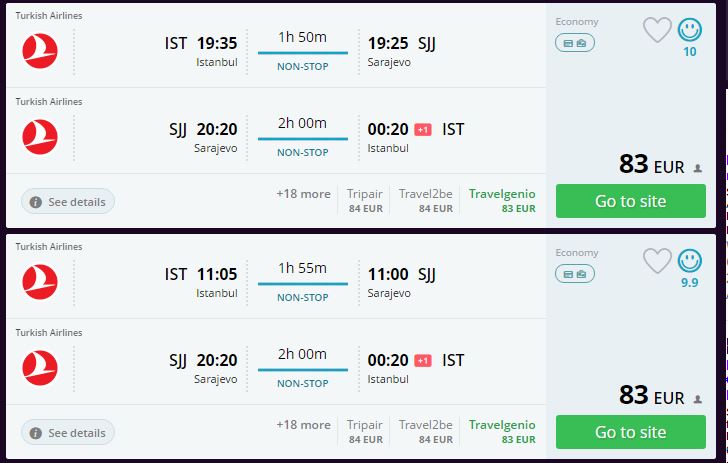Expand See details for the first flight
Screen dimensions: 728x463
click(67, 202)
